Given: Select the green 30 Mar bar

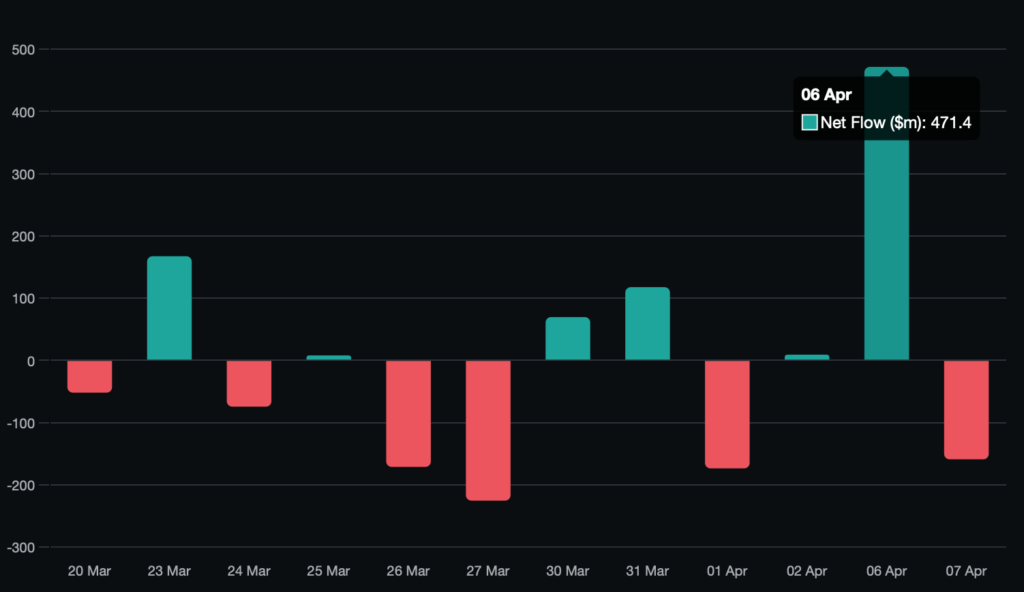Looking at the screenshot, I should tap(567, 339).
